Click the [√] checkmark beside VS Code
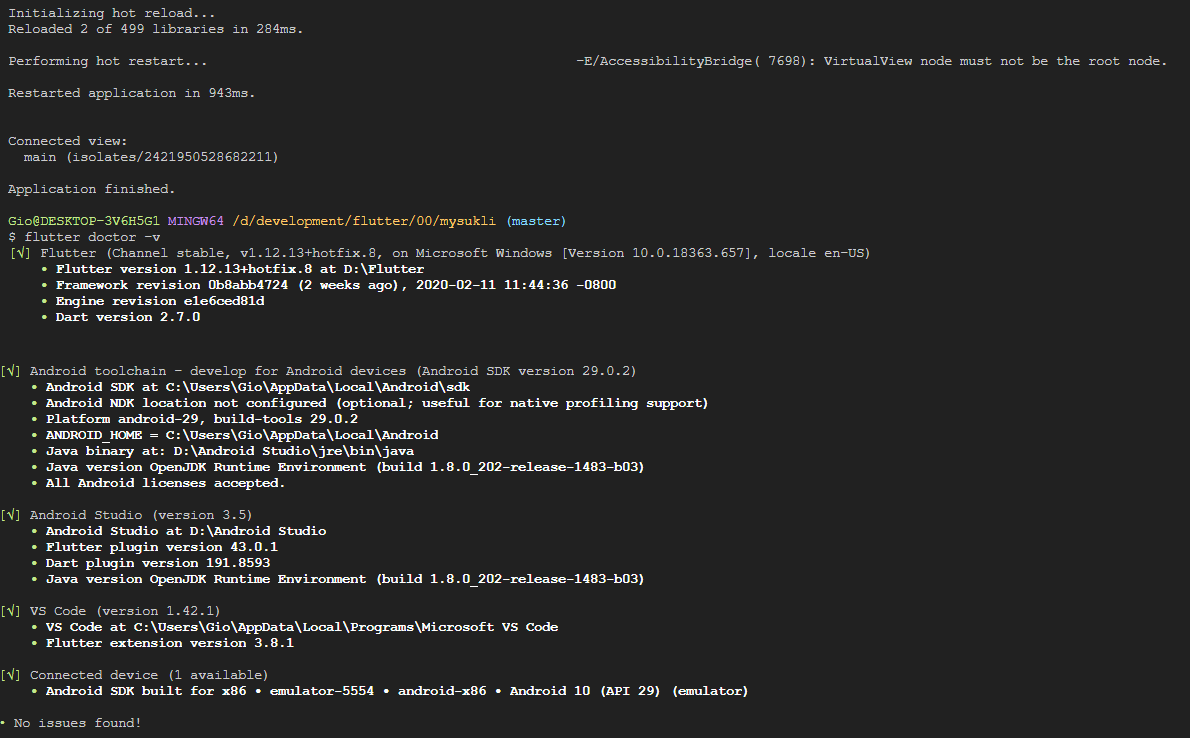 point(11,610)
